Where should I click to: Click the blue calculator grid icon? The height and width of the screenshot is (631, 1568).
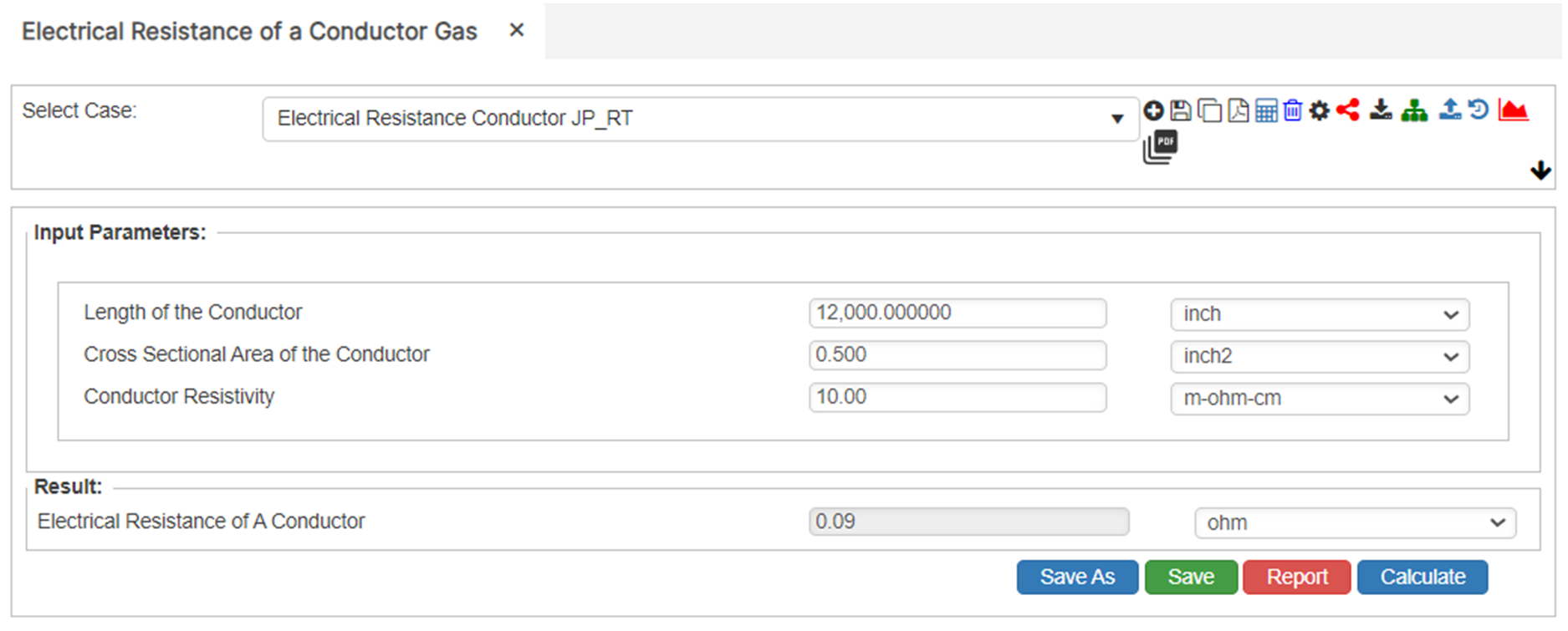coord(1266,110)
